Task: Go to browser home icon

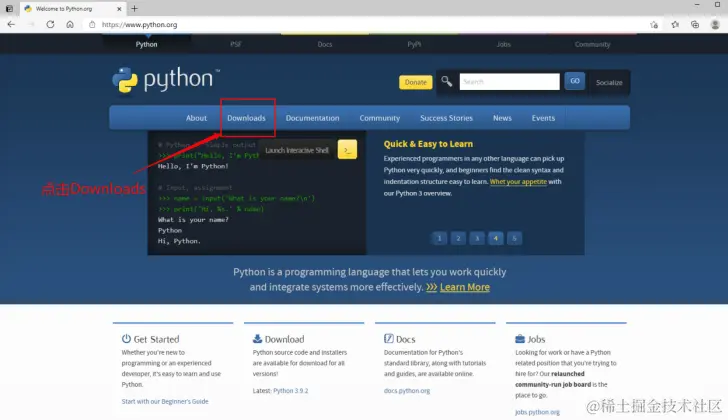Action: point(70,25)
